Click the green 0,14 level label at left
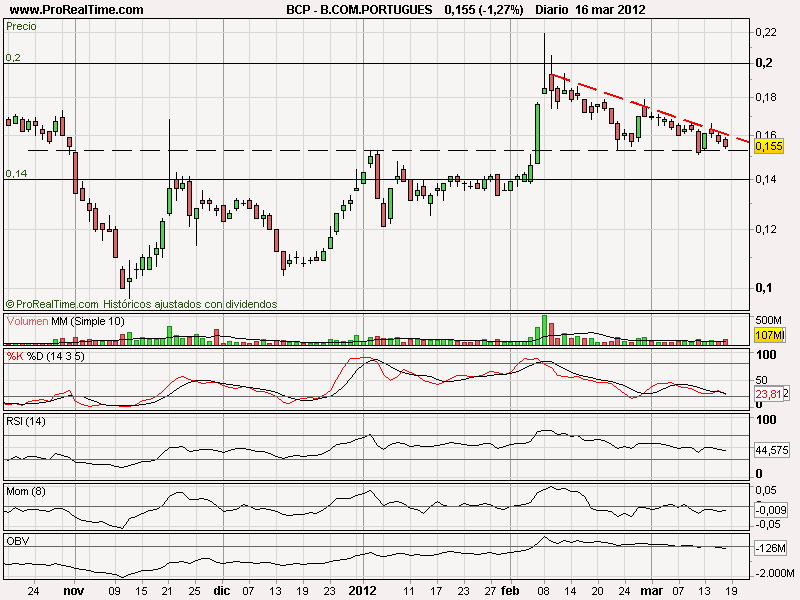The image size is (800, 600). pos(16,173)
